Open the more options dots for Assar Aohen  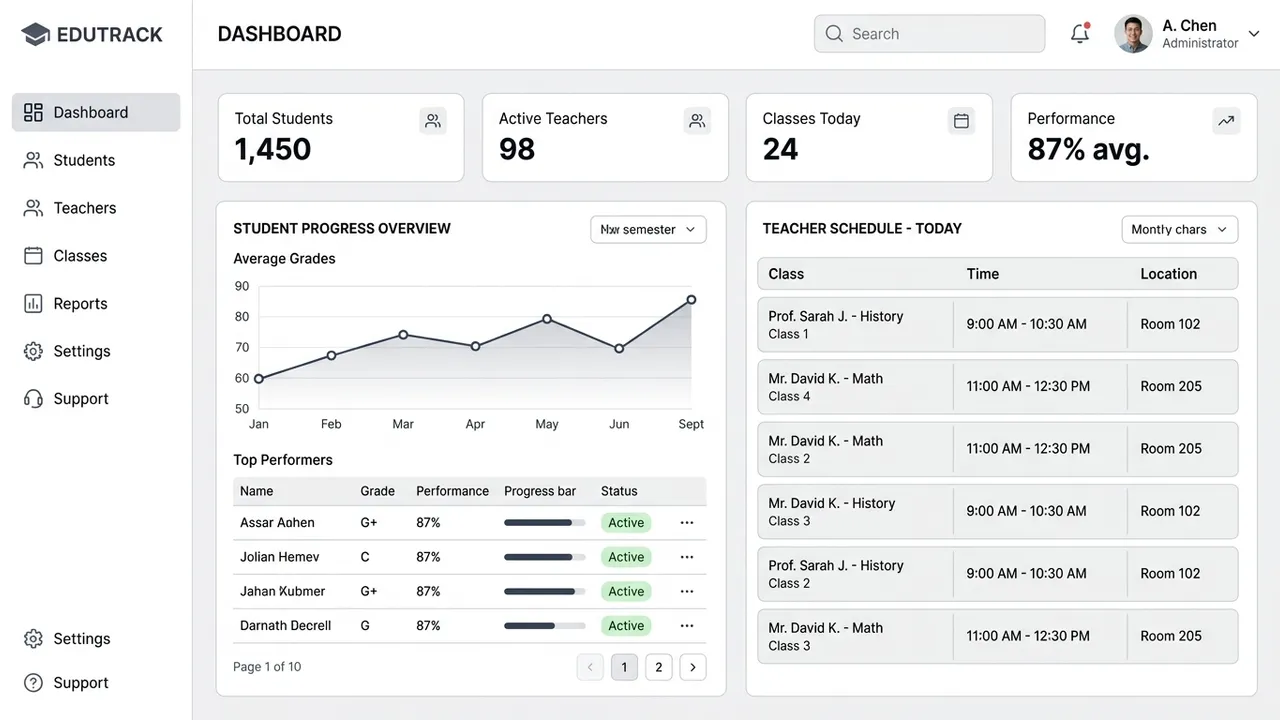687,523
